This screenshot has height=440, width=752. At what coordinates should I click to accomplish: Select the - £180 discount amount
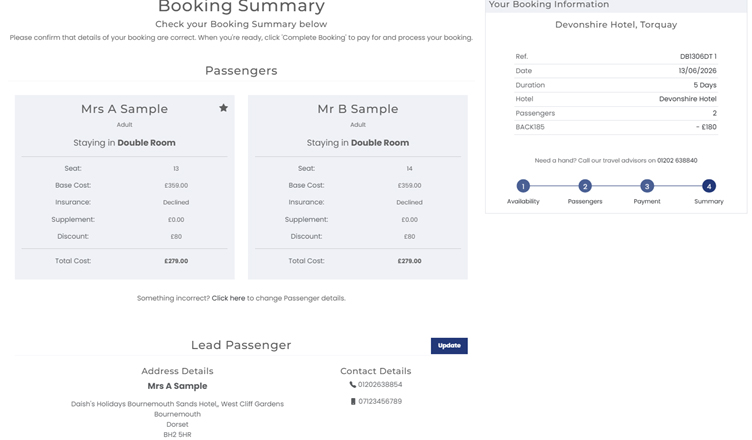point(706,127)
